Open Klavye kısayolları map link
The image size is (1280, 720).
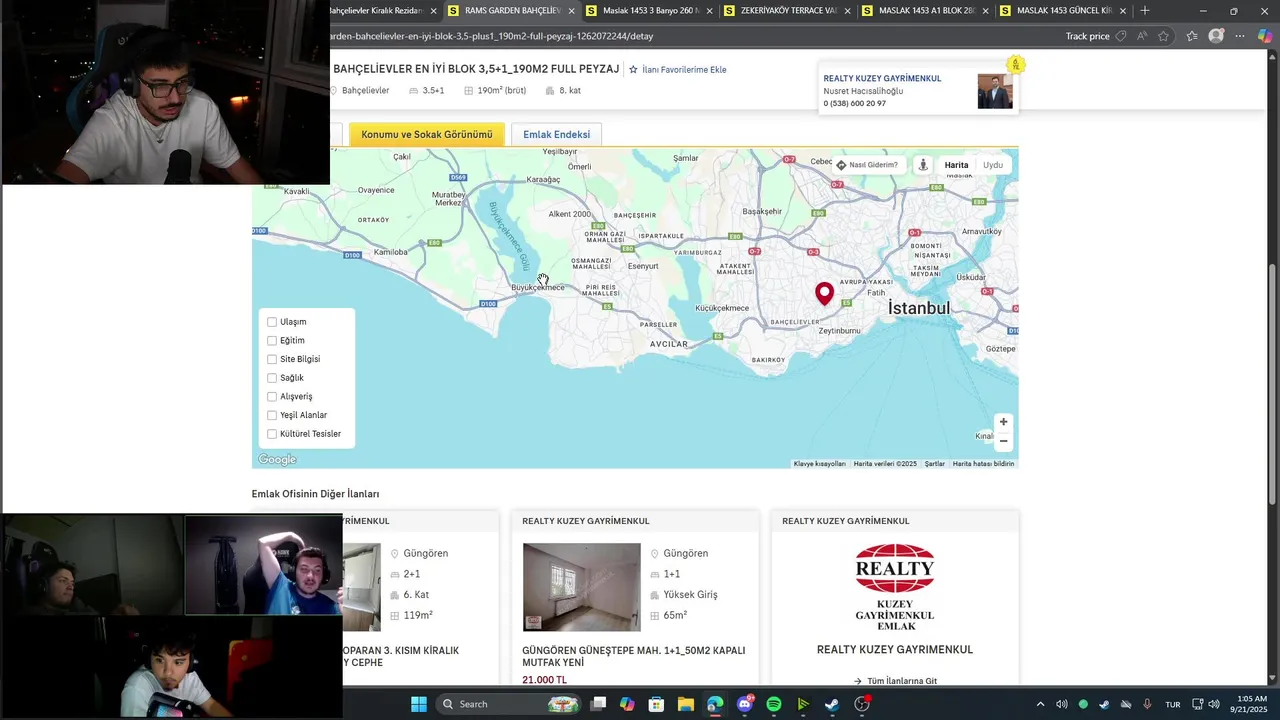click(x=819, y=464)
